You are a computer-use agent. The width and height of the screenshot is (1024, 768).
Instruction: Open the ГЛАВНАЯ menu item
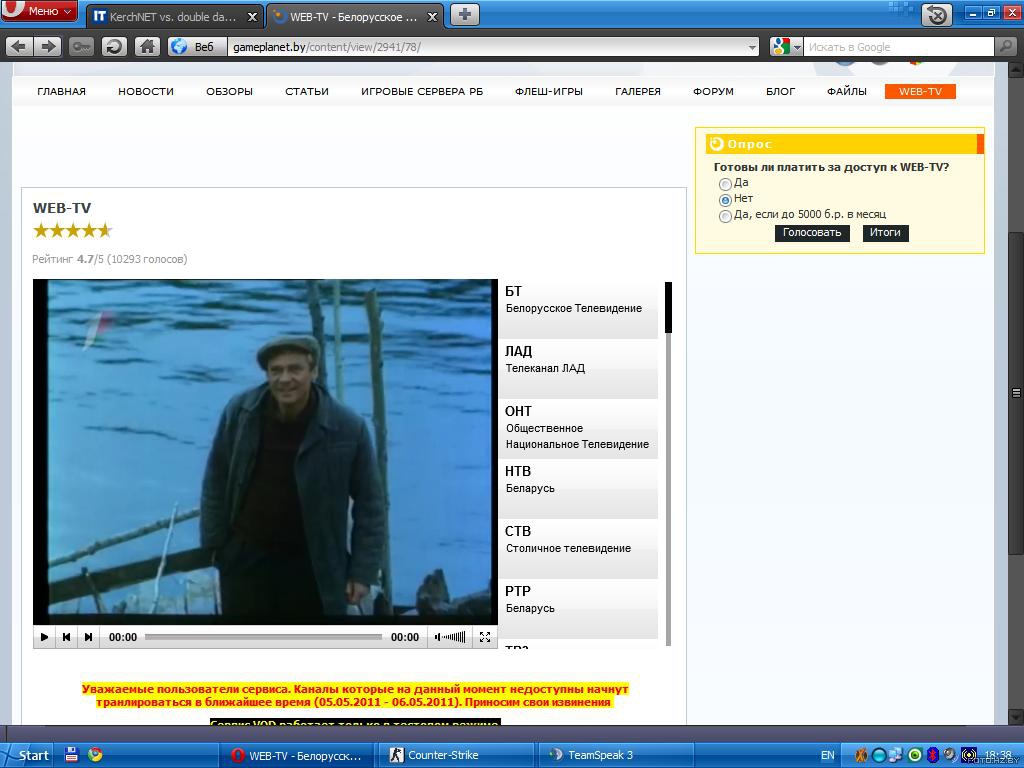(x=61, y=91)
